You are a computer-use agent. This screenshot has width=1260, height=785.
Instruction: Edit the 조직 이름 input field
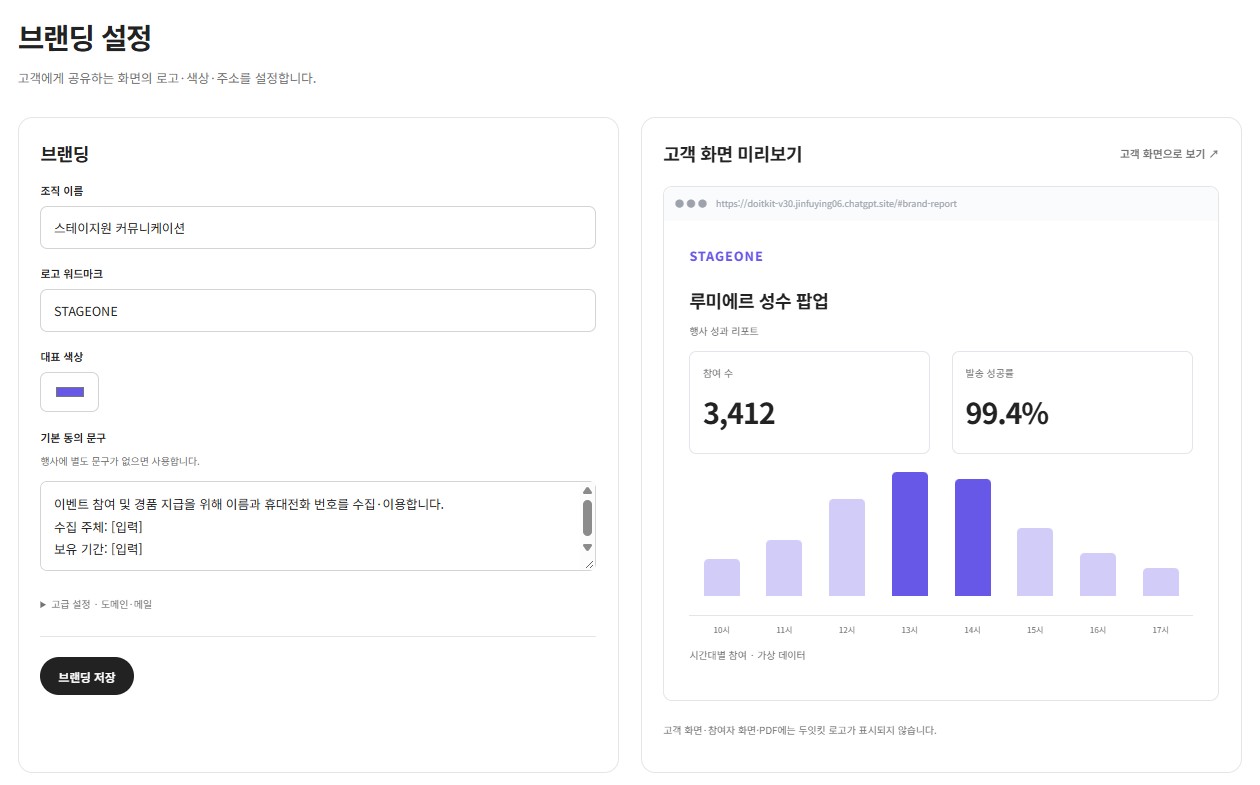pos(318,227)
